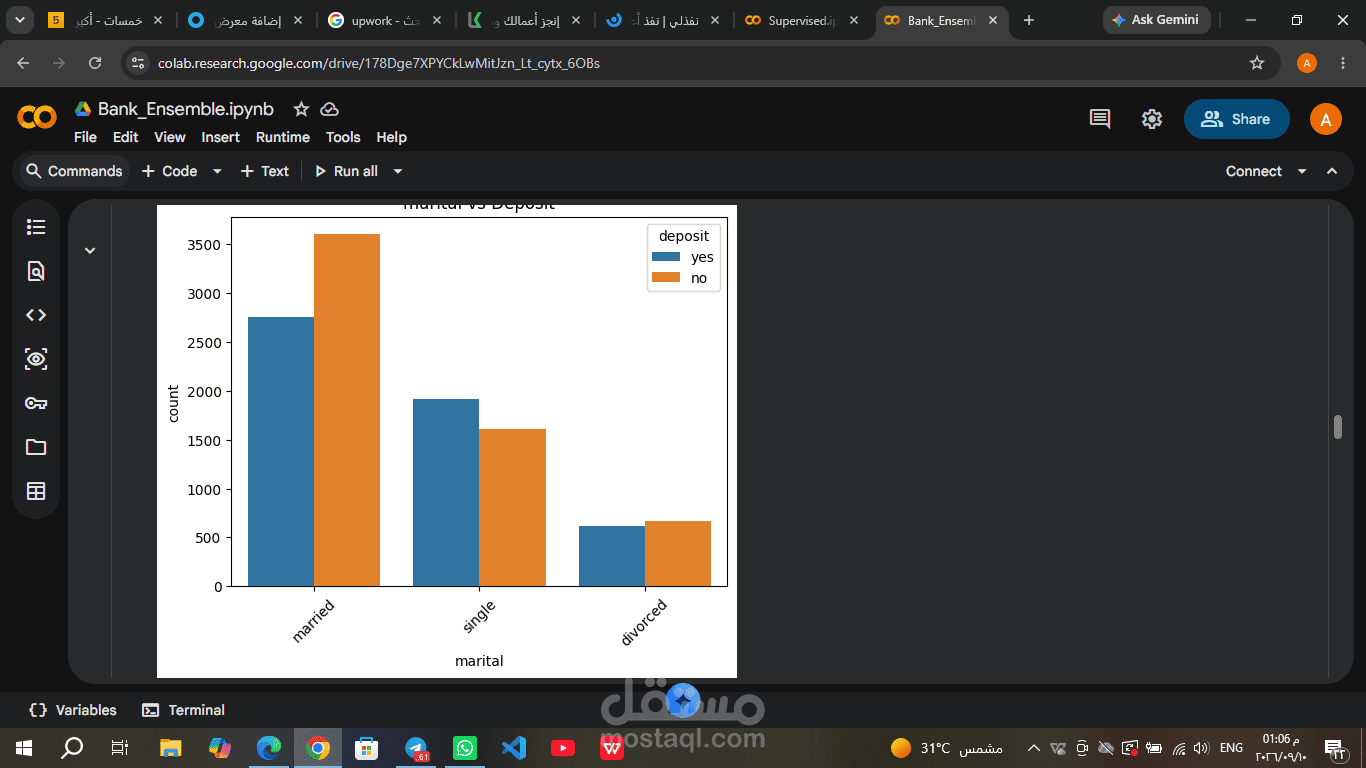
Task: Open a new browser tab
Action: click(1029, 20)
